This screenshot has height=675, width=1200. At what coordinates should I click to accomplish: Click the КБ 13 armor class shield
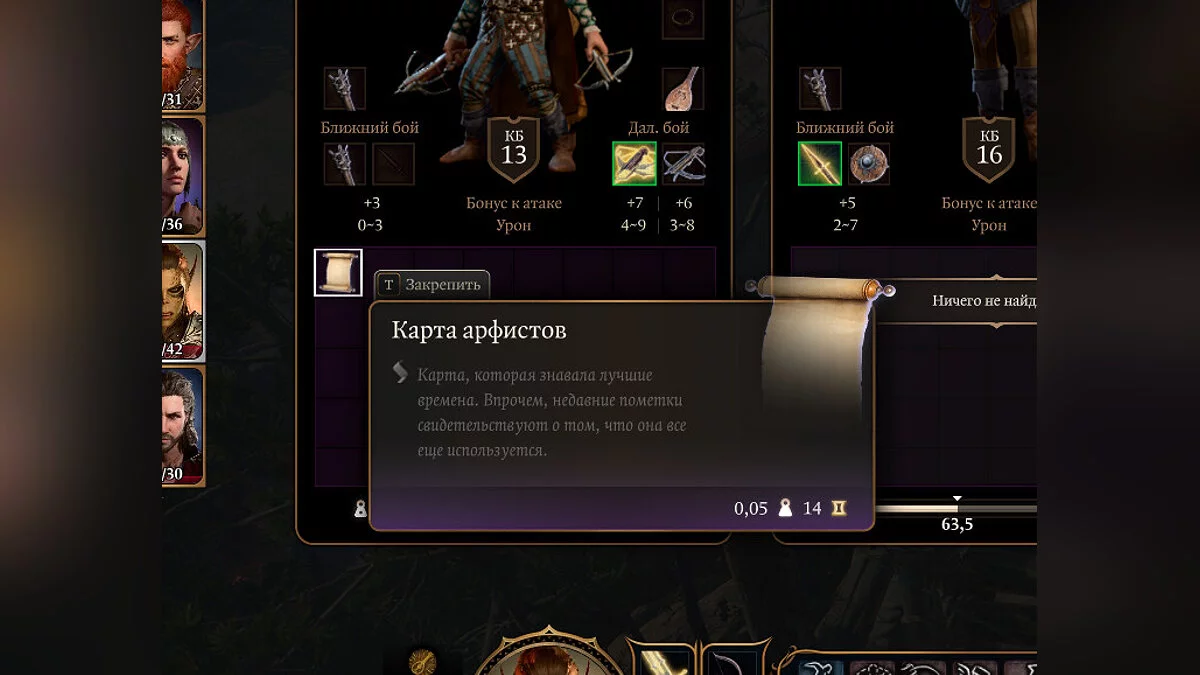[x=513, y=149]
